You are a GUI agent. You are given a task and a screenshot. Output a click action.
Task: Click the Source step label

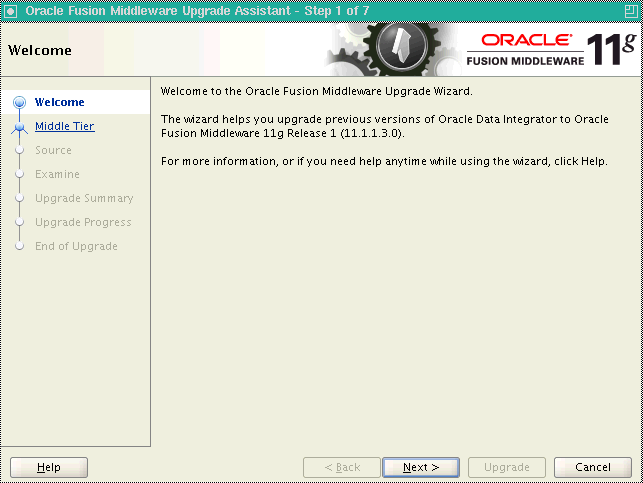[x=53, y=150]
